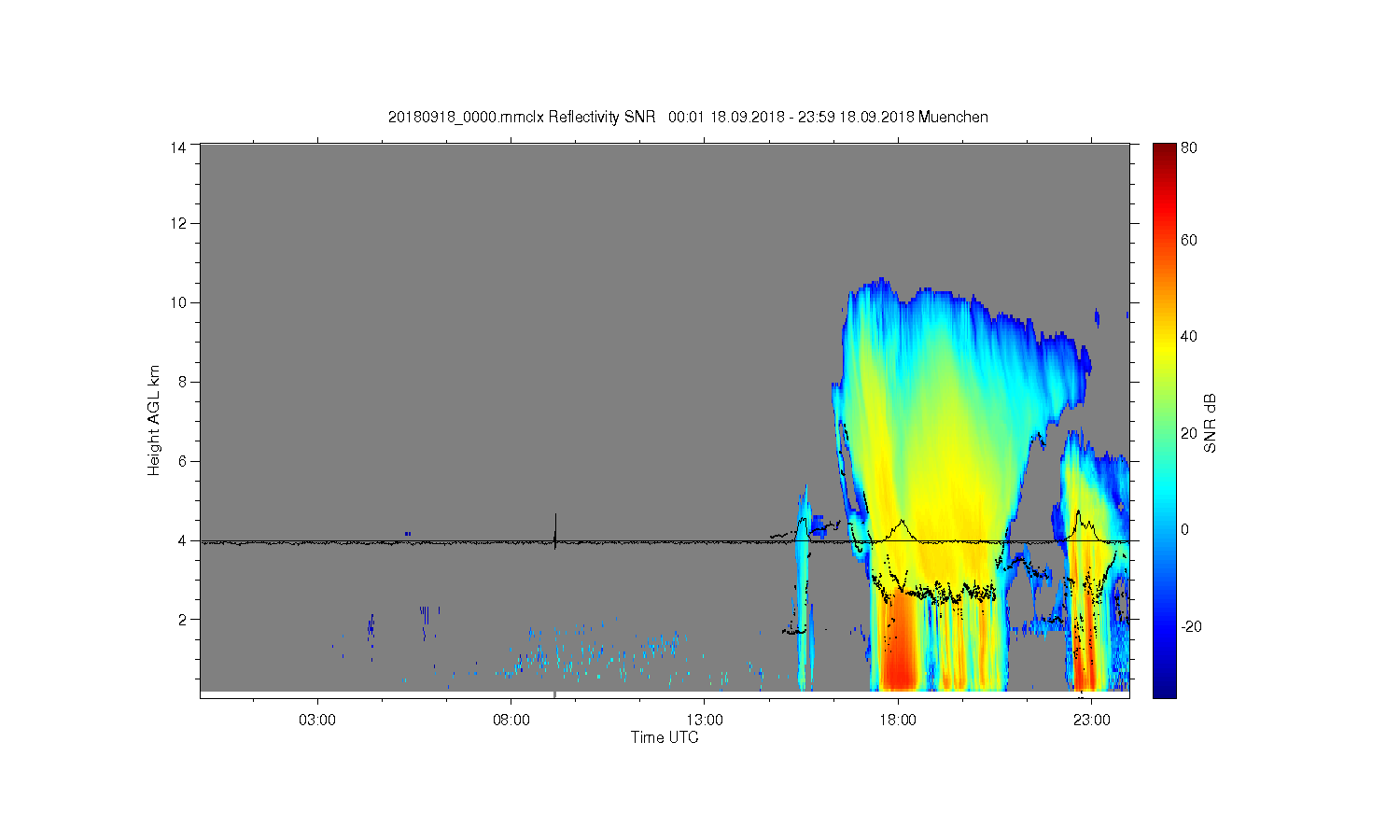Viewport: 1400px width, 840px height.
Task: Click the 4 km height tick label
Action: click(182, 540)
